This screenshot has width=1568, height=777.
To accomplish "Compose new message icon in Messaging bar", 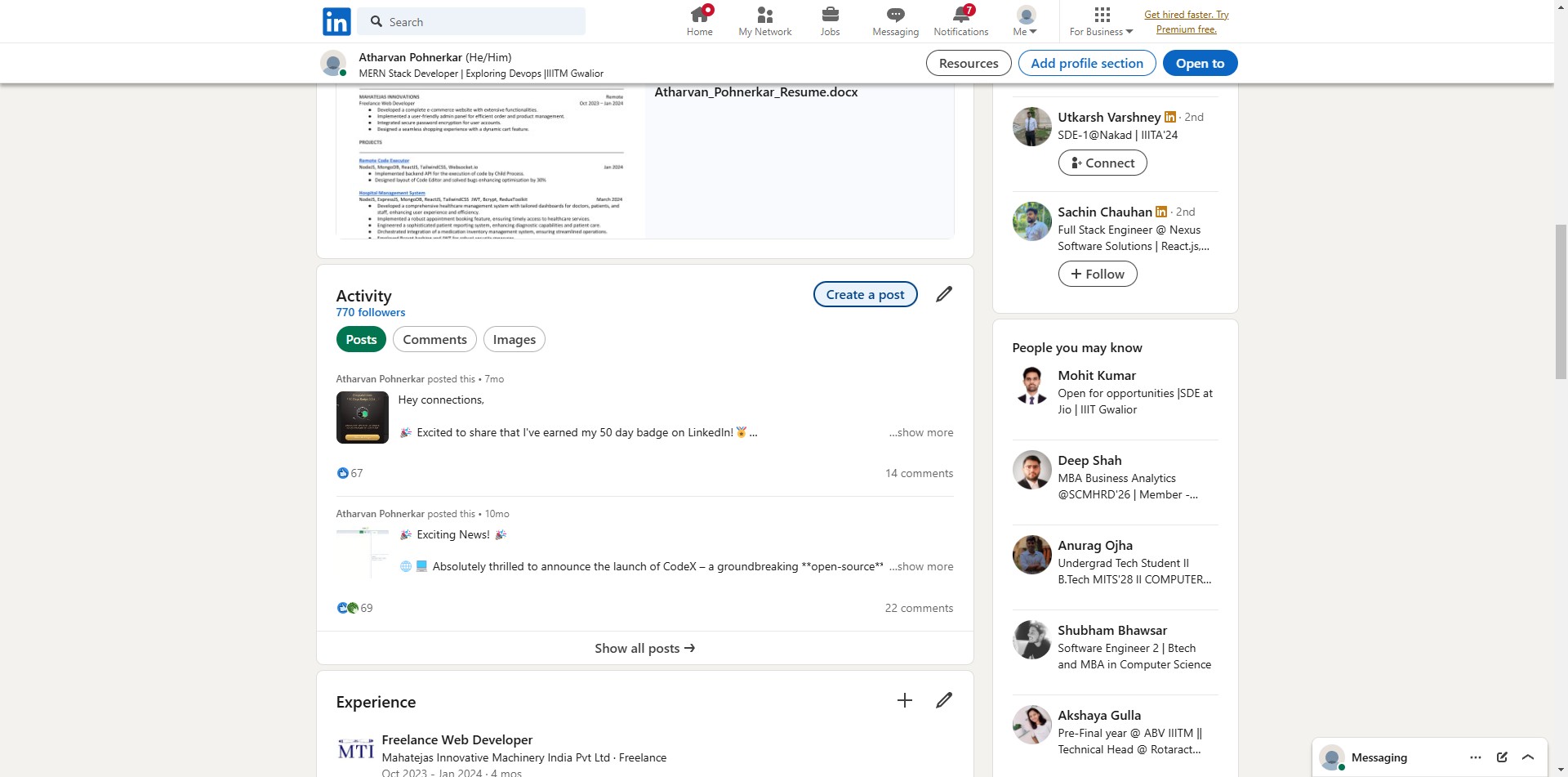I will [1502, 757].
